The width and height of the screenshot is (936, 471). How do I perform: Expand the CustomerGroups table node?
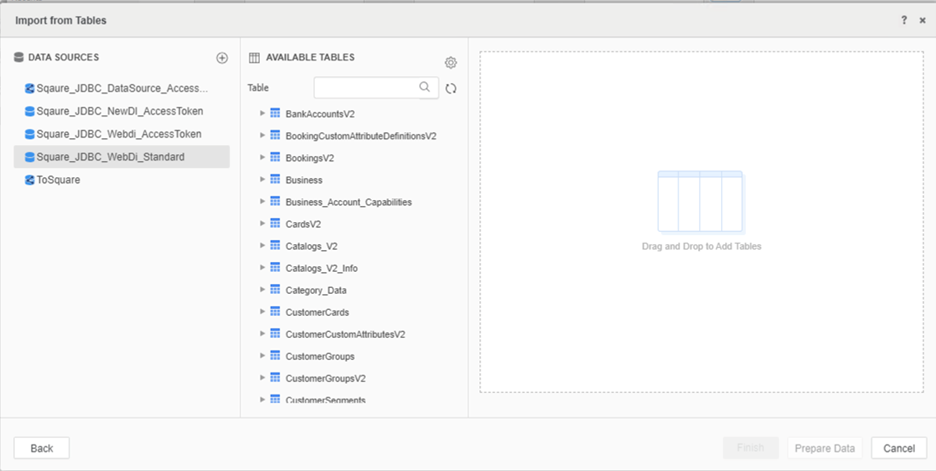tap(263, 356)
